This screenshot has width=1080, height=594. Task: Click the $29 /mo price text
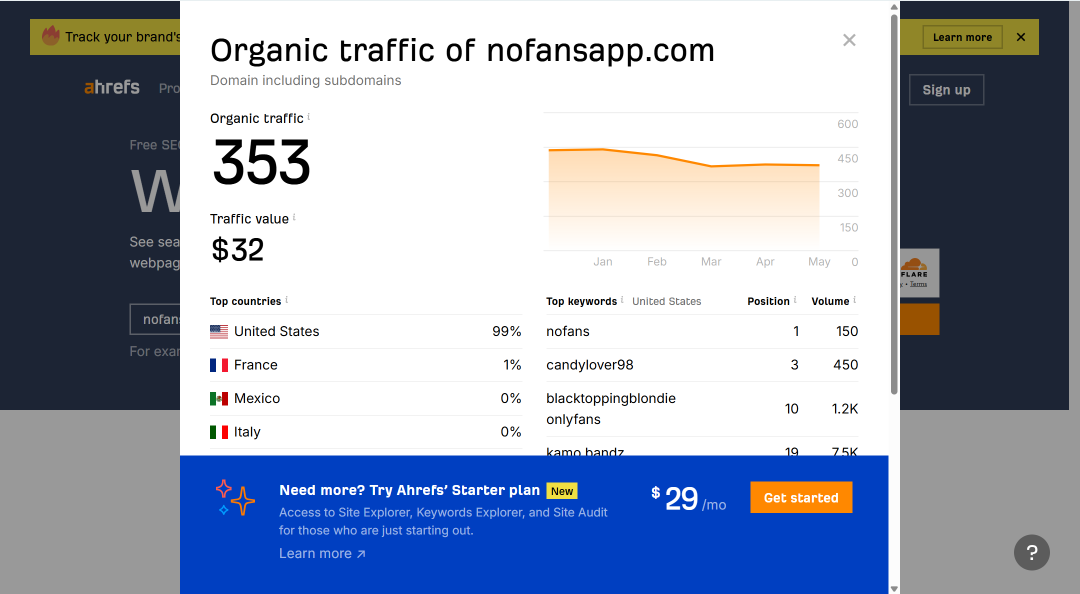(x=688, y=499)
